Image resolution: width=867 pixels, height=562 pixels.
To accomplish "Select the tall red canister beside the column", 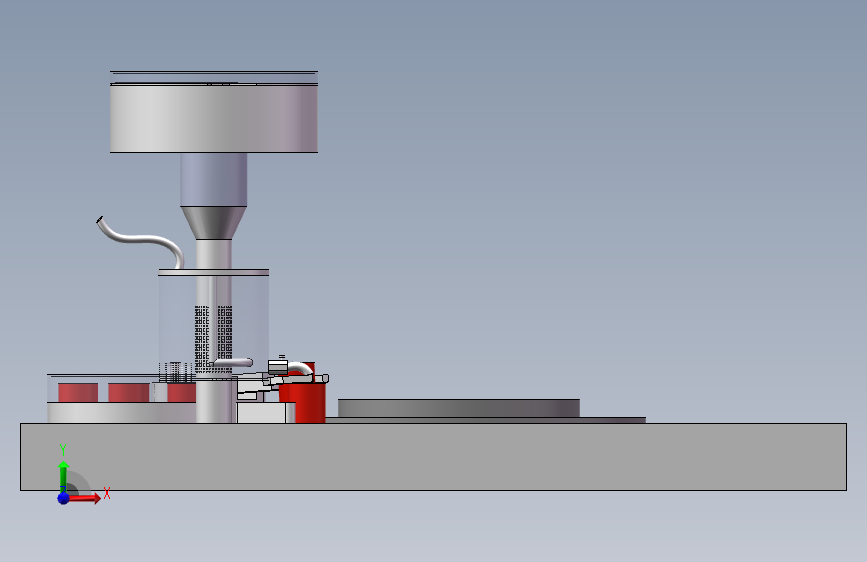I will [x=303, y=402].
